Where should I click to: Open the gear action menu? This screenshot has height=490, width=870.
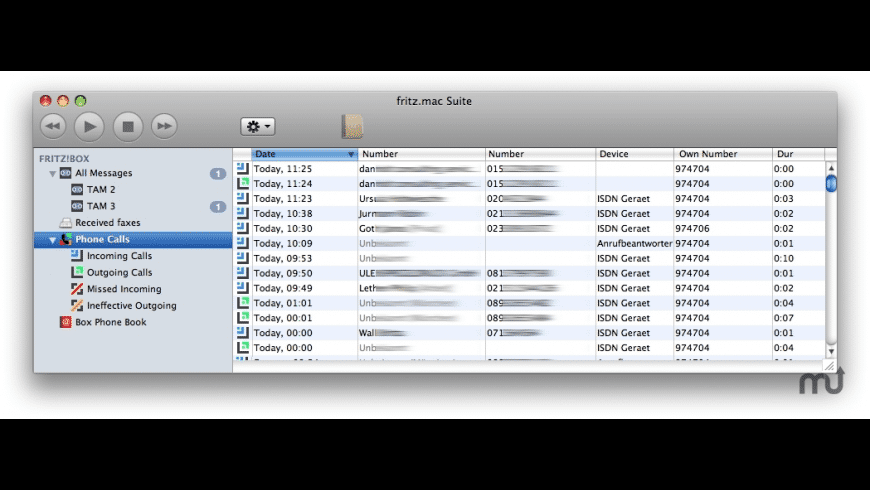click(257, 127)
